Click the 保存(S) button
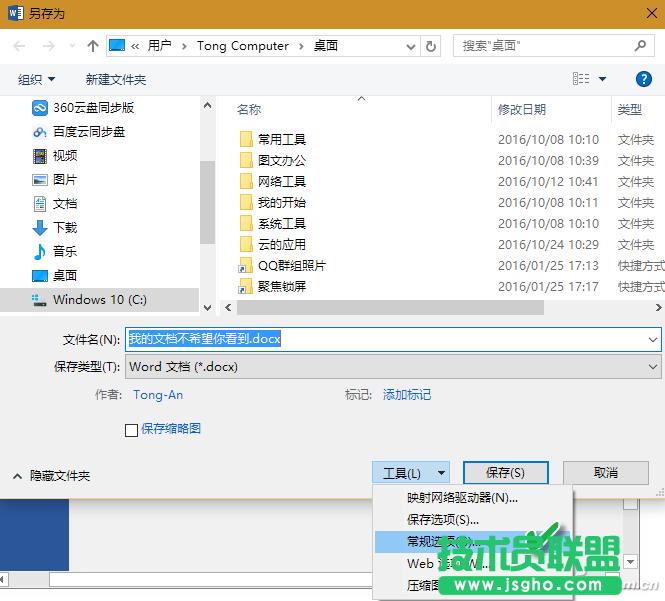Viewport: 665px width, 601px height. pos(504,473)
